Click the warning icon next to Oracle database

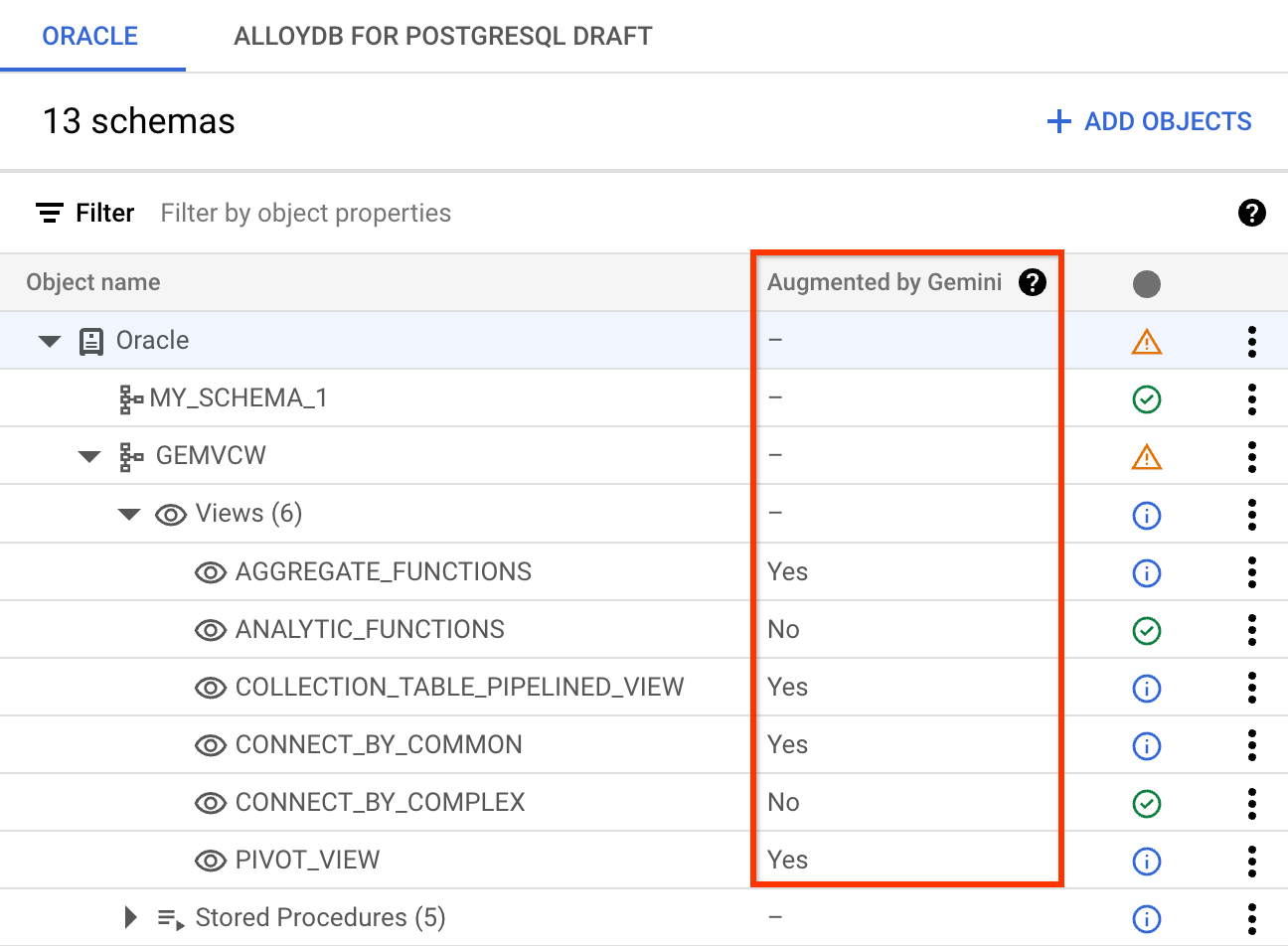click(x=1146, y=341)
